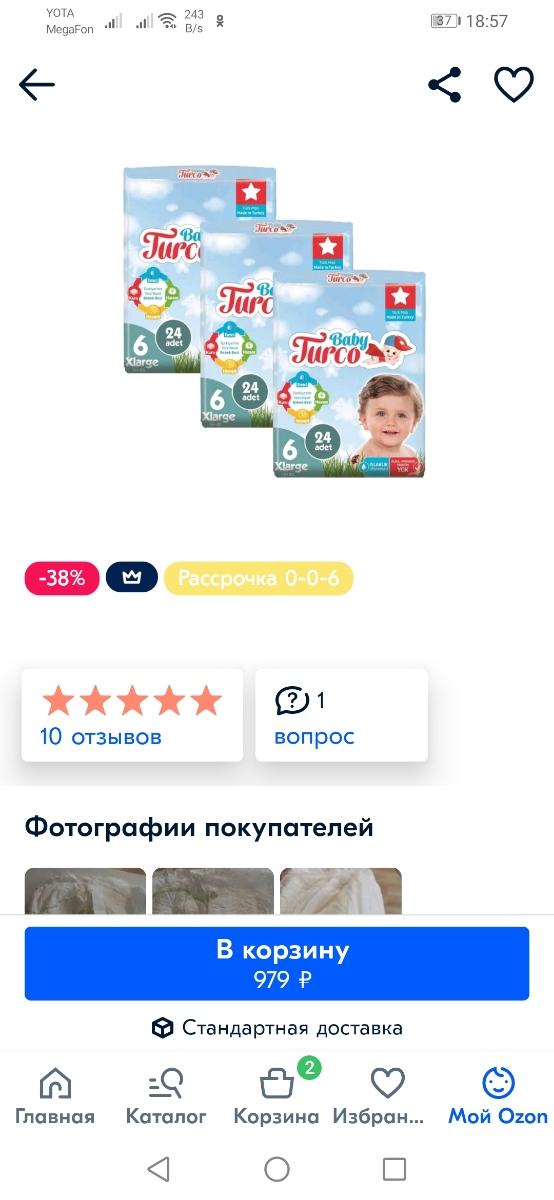Open Каталог tab
This screenshot has width=554, height=1200.
(166, 1097)
